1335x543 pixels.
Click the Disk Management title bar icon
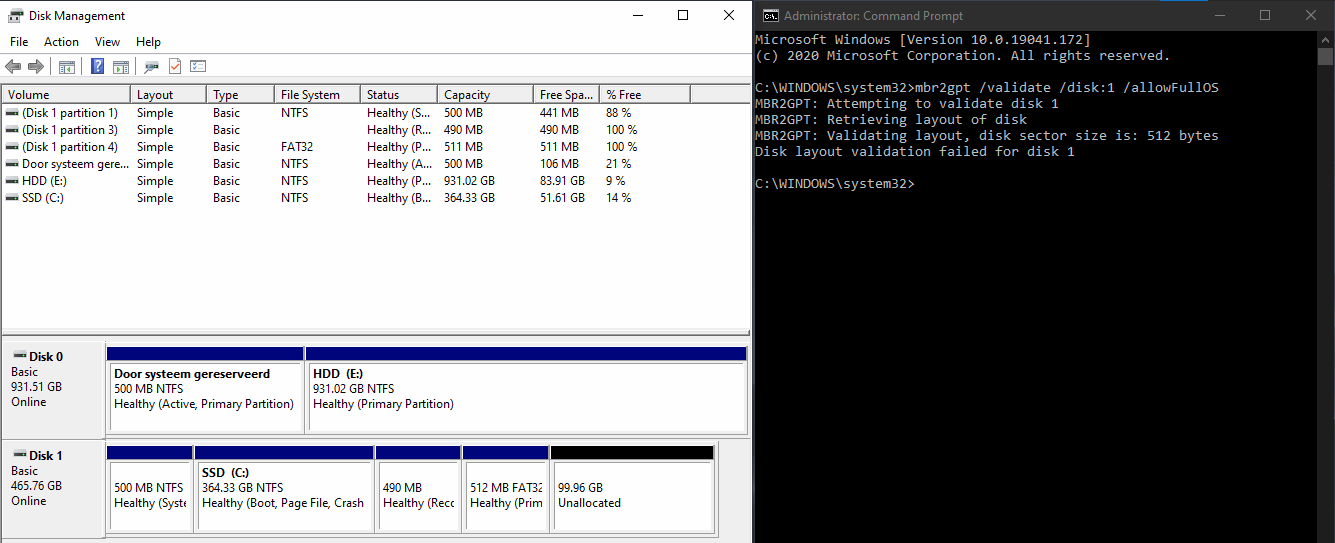coord(14,15)
